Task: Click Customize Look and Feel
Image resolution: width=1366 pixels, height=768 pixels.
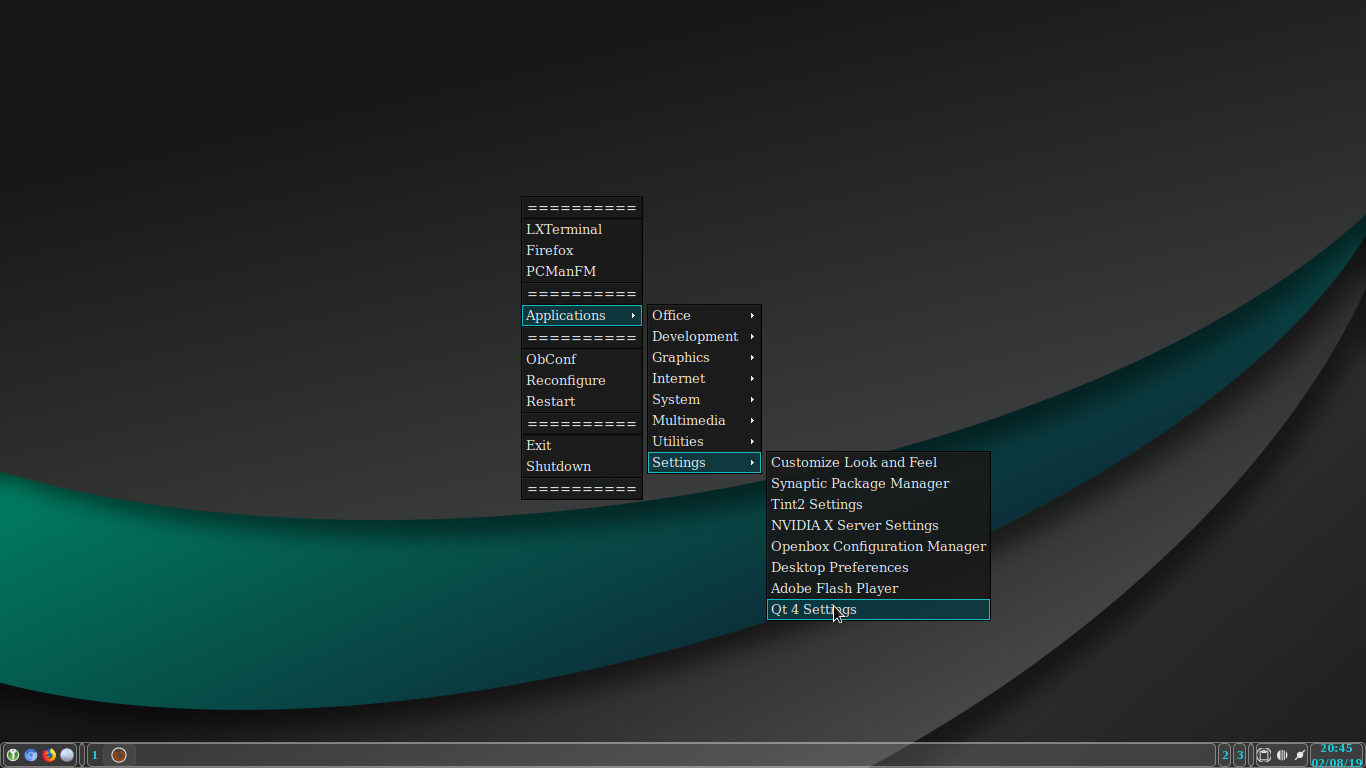Action: coord(853,462)
